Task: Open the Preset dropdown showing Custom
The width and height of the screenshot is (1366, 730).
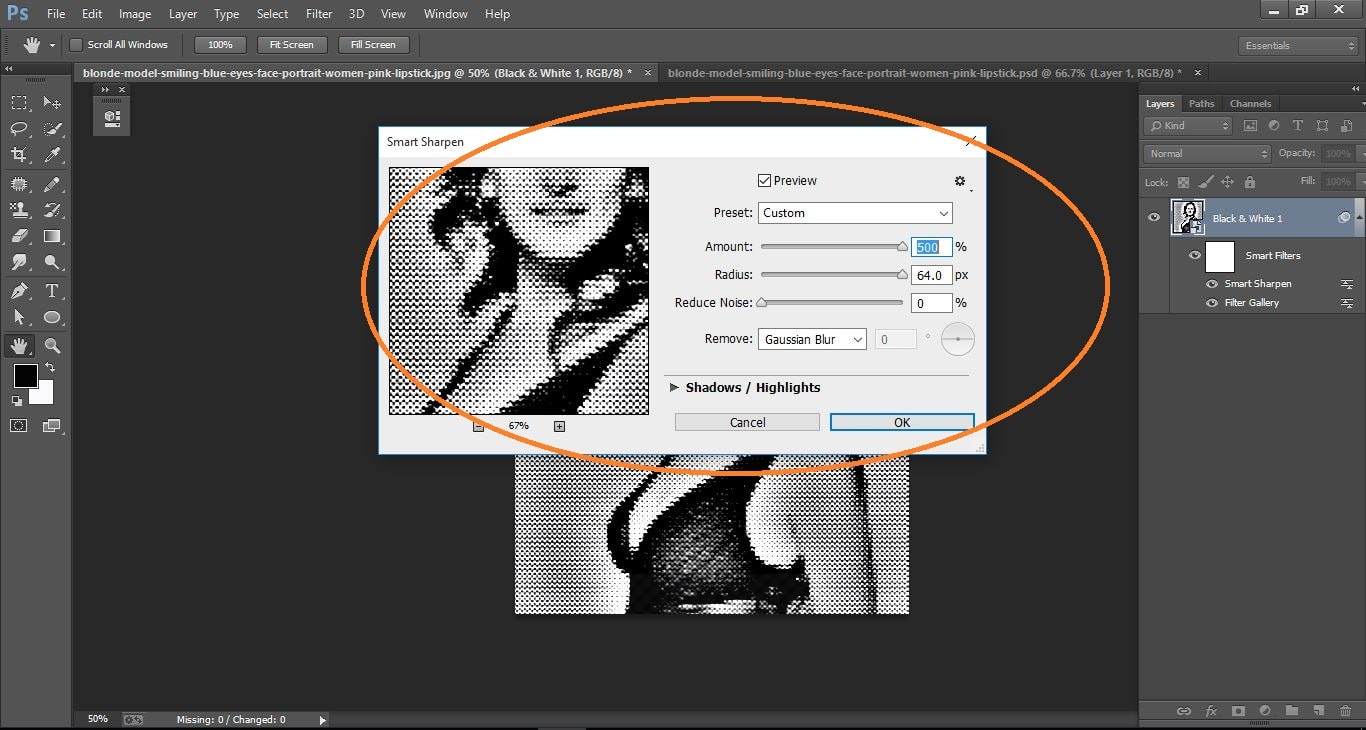Action: [854, 213]
